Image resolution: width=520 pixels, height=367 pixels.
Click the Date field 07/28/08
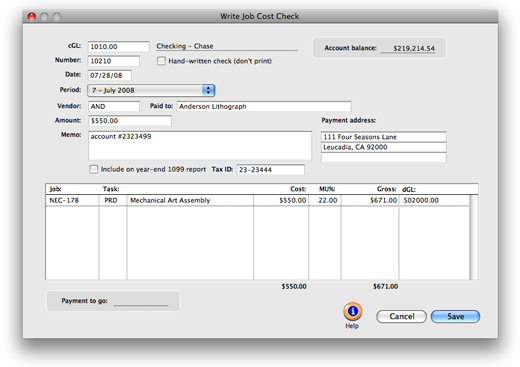(110, 75)
